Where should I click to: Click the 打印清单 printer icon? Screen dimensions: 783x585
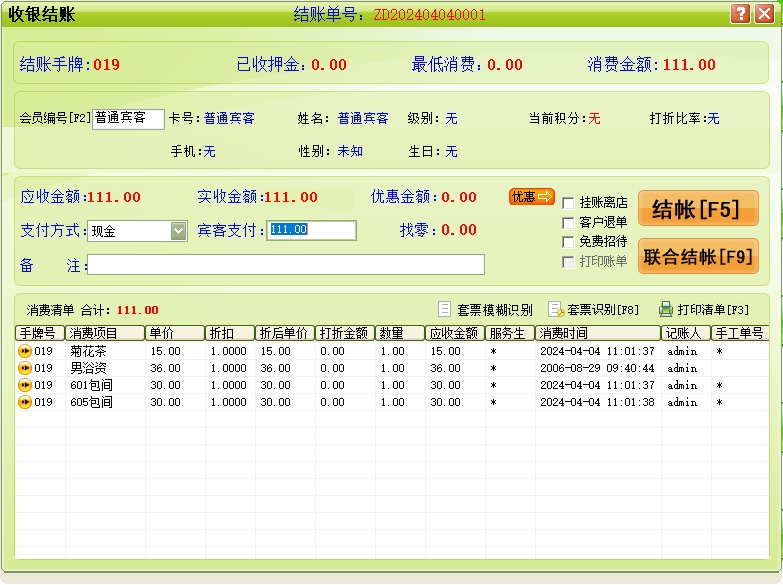[666, 309]
